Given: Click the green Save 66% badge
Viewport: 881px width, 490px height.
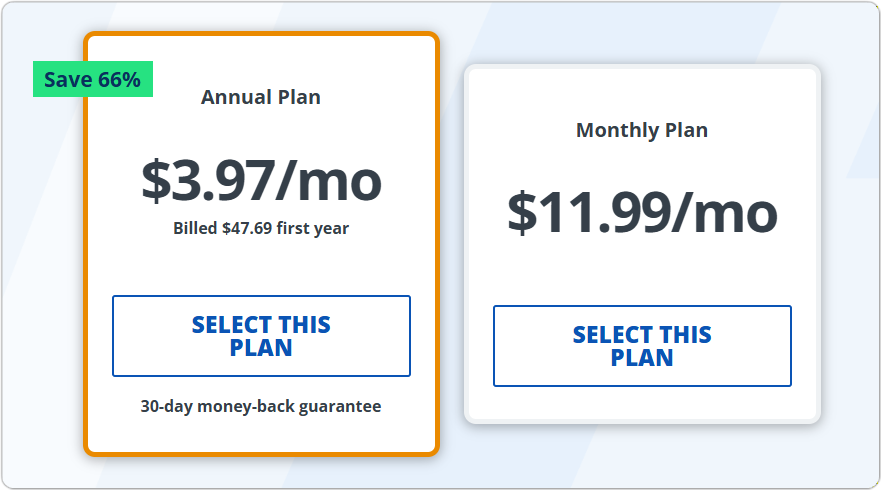Looking at the screenshot, I should (92, 80).
